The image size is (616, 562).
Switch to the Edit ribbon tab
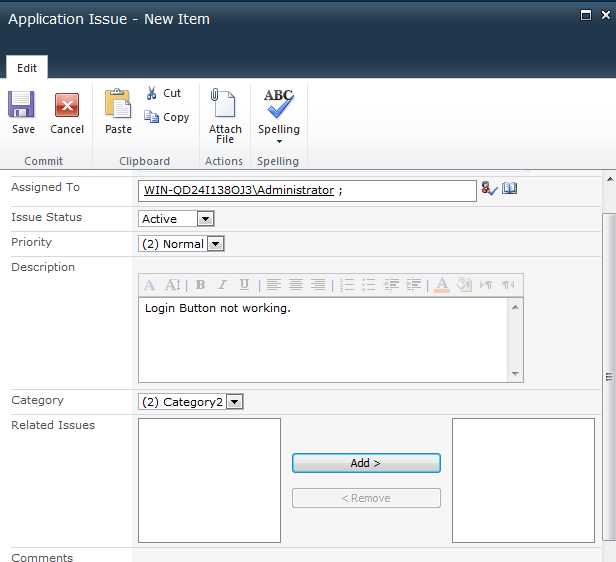[x=27, y=68]
